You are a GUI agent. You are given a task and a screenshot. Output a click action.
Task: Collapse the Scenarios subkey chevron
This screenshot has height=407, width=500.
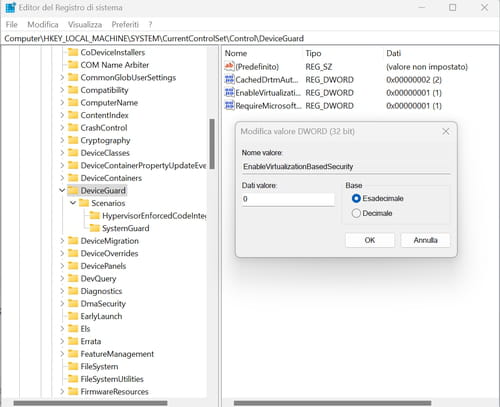pos(73,203)
